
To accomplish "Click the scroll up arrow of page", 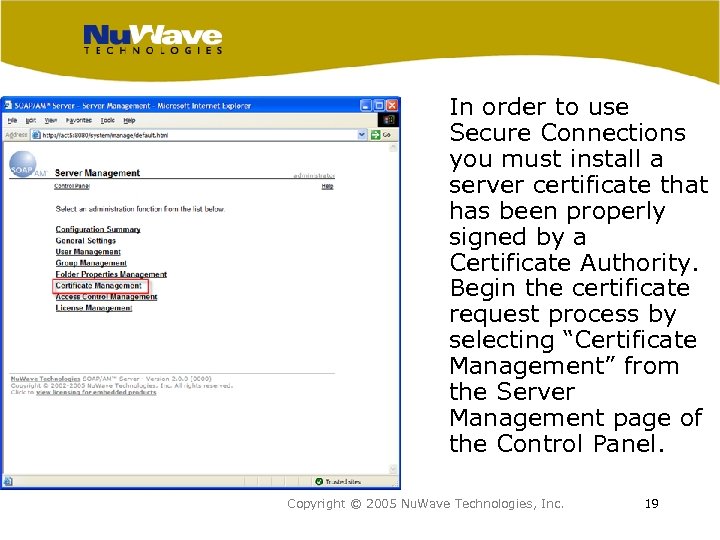I will pyautogui.click(x=393, y=148).
